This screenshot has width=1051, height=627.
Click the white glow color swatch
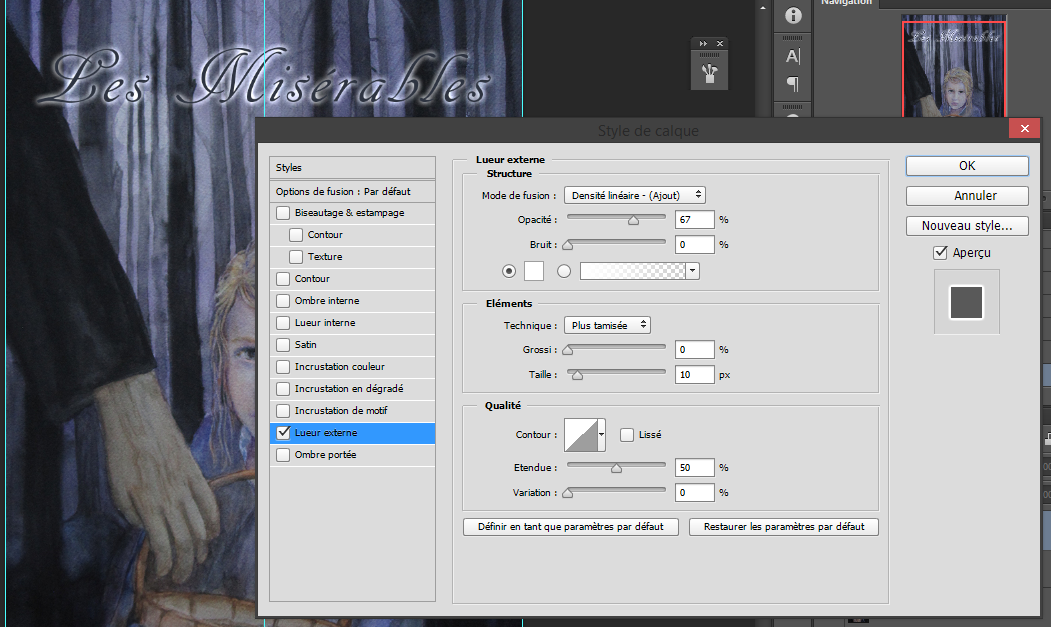tap(534, 271)
